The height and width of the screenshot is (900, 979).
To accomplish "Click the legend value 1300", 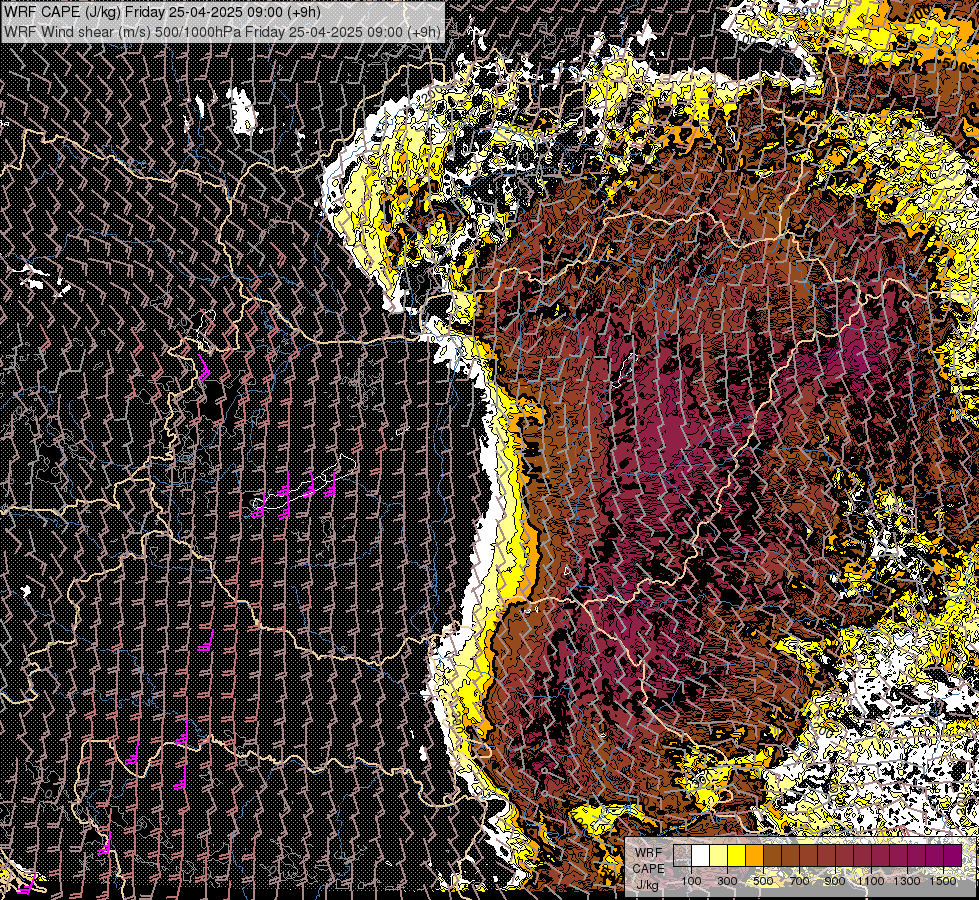I will coord(907,881).
